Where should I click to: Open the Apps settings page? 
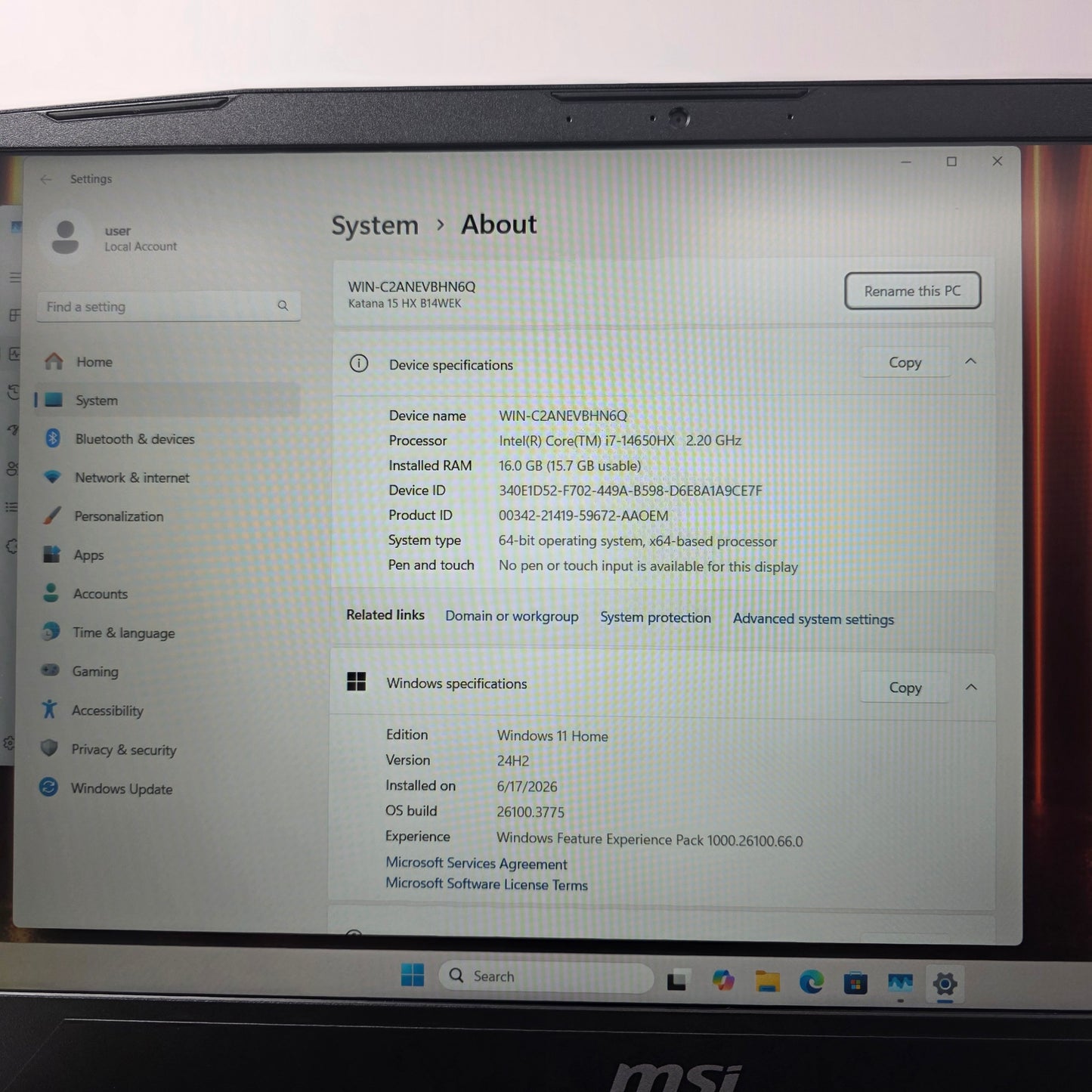88,555
